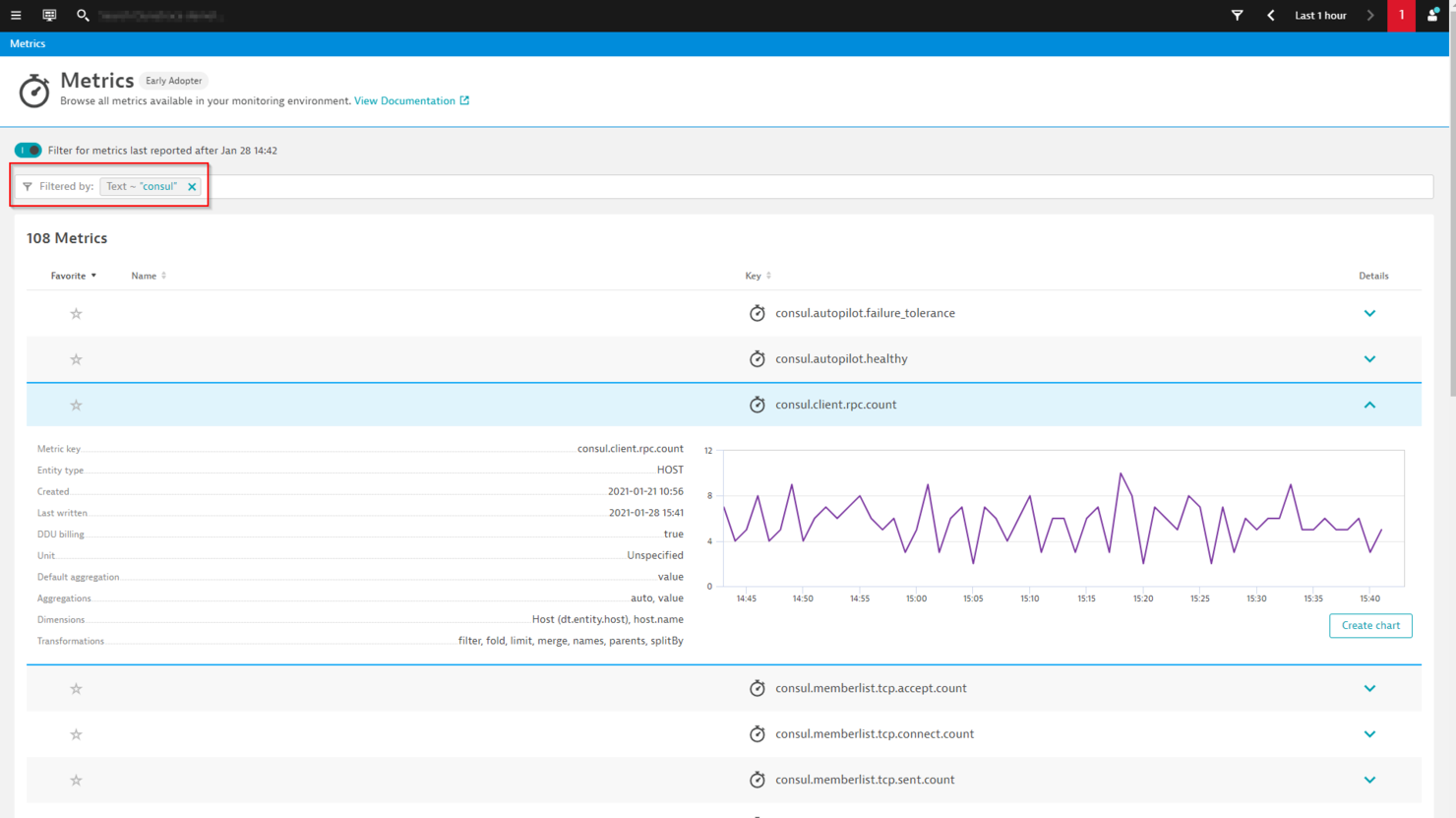Click the Metrics breadcrumb tab

tap(28, 42)
